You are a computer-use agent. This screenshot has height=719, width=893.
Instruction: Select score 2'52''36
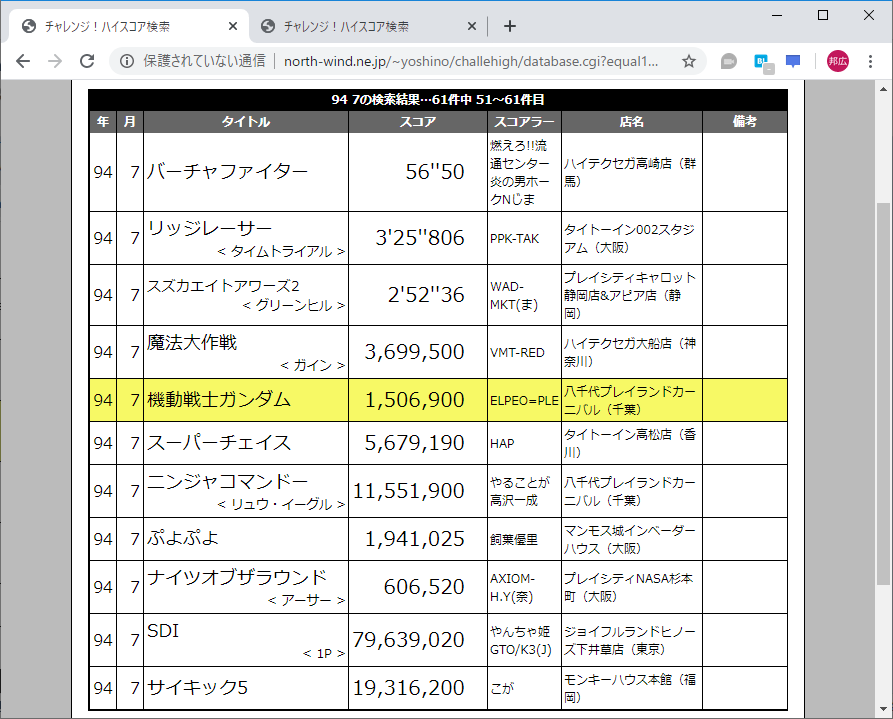(x=426, y=295)
